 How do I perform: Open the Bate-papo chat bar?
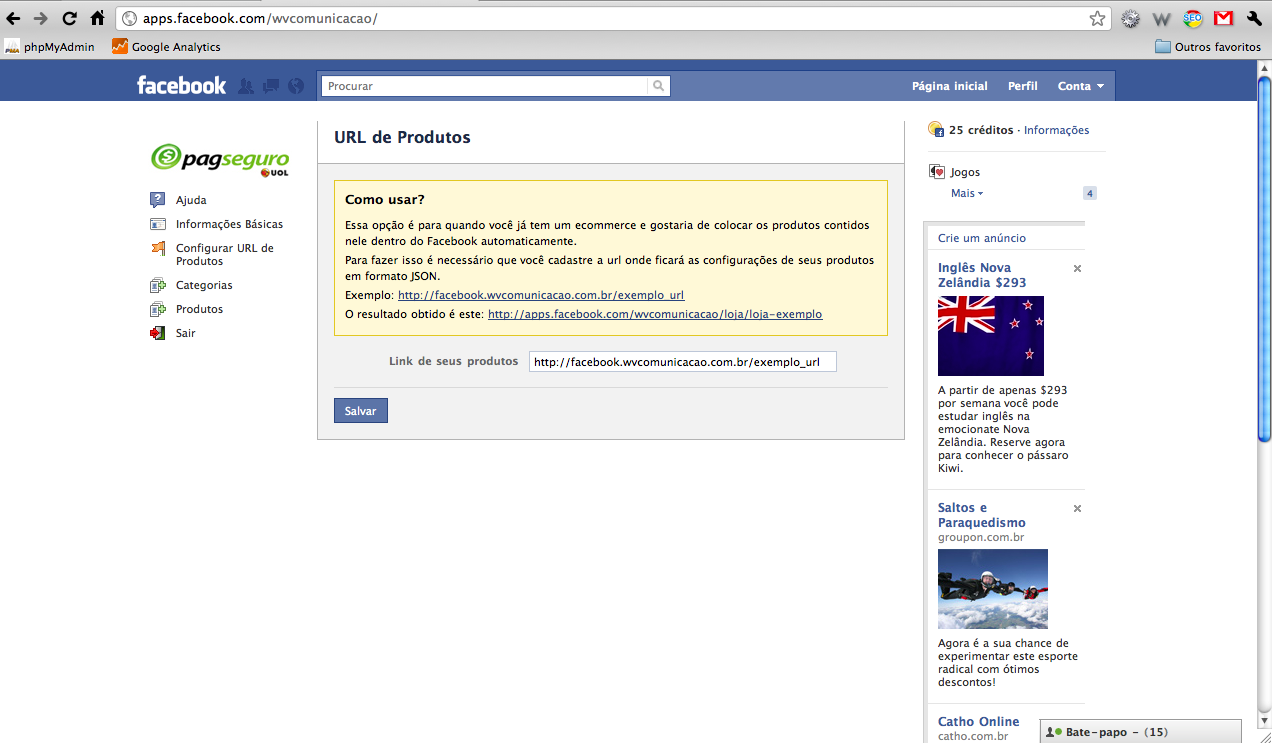pos(1140,732)
